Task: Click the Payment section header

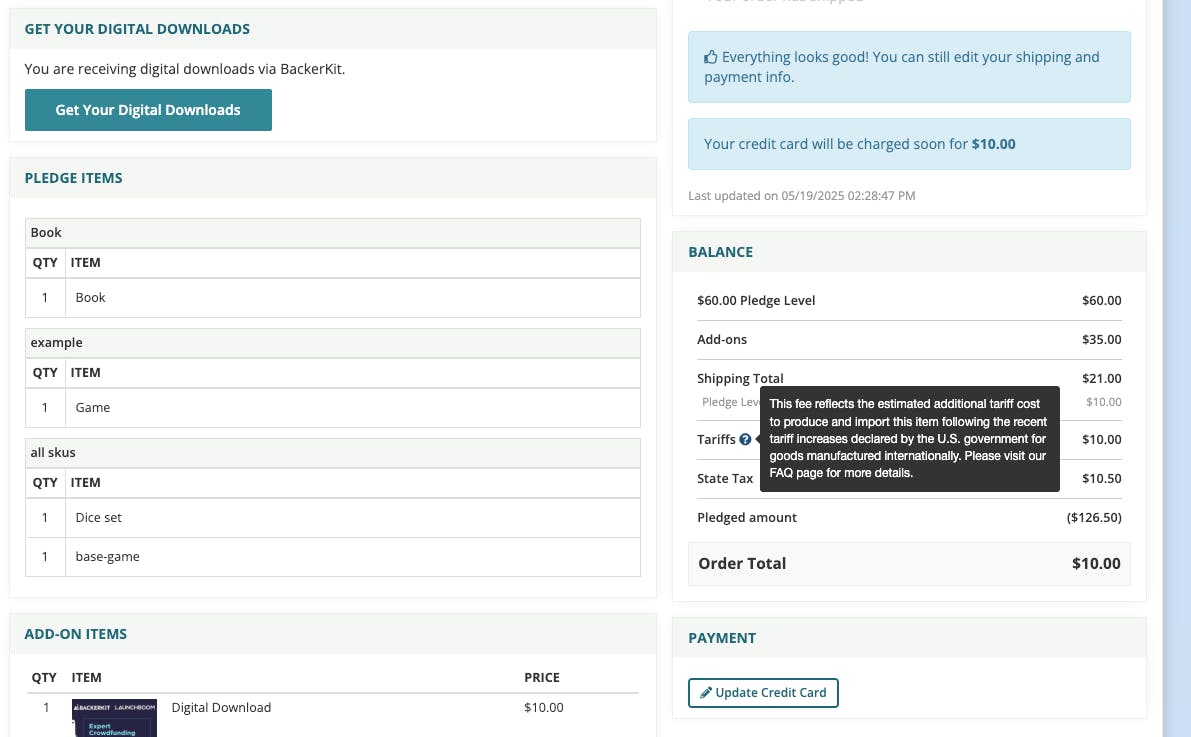Action: (722, 638)
